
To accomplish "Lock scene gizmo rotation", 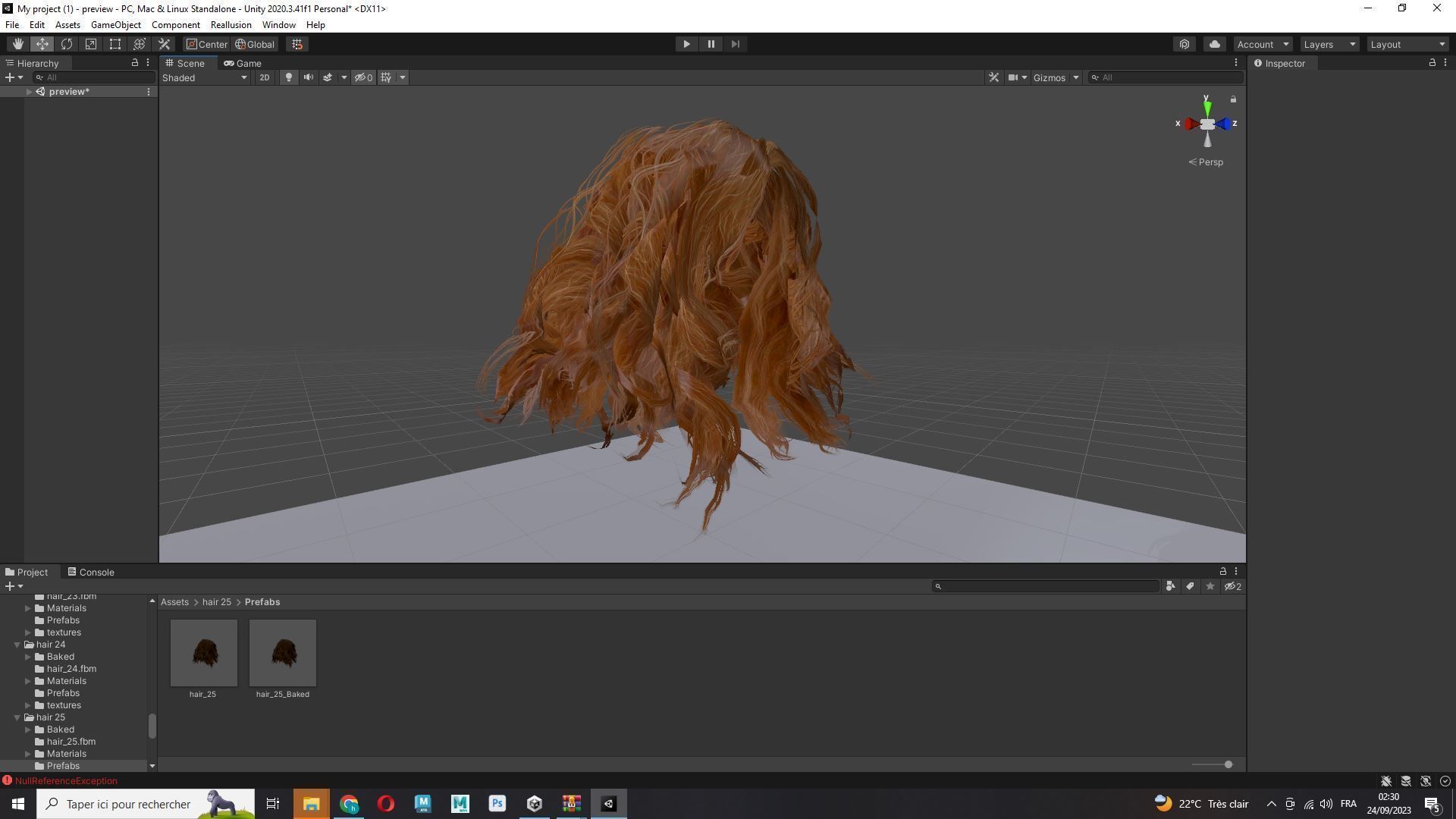I will (x=1233, y=99).
